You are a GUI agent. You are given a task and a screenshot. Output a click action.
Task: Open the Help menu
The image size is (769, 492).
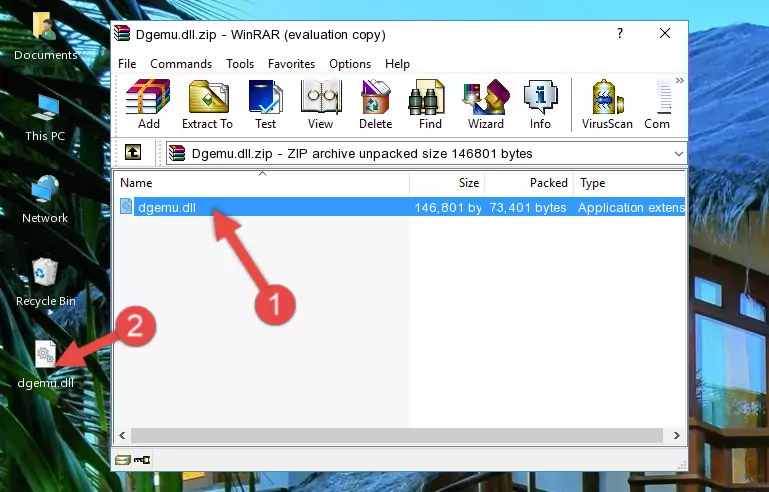[x=397, y=64]
